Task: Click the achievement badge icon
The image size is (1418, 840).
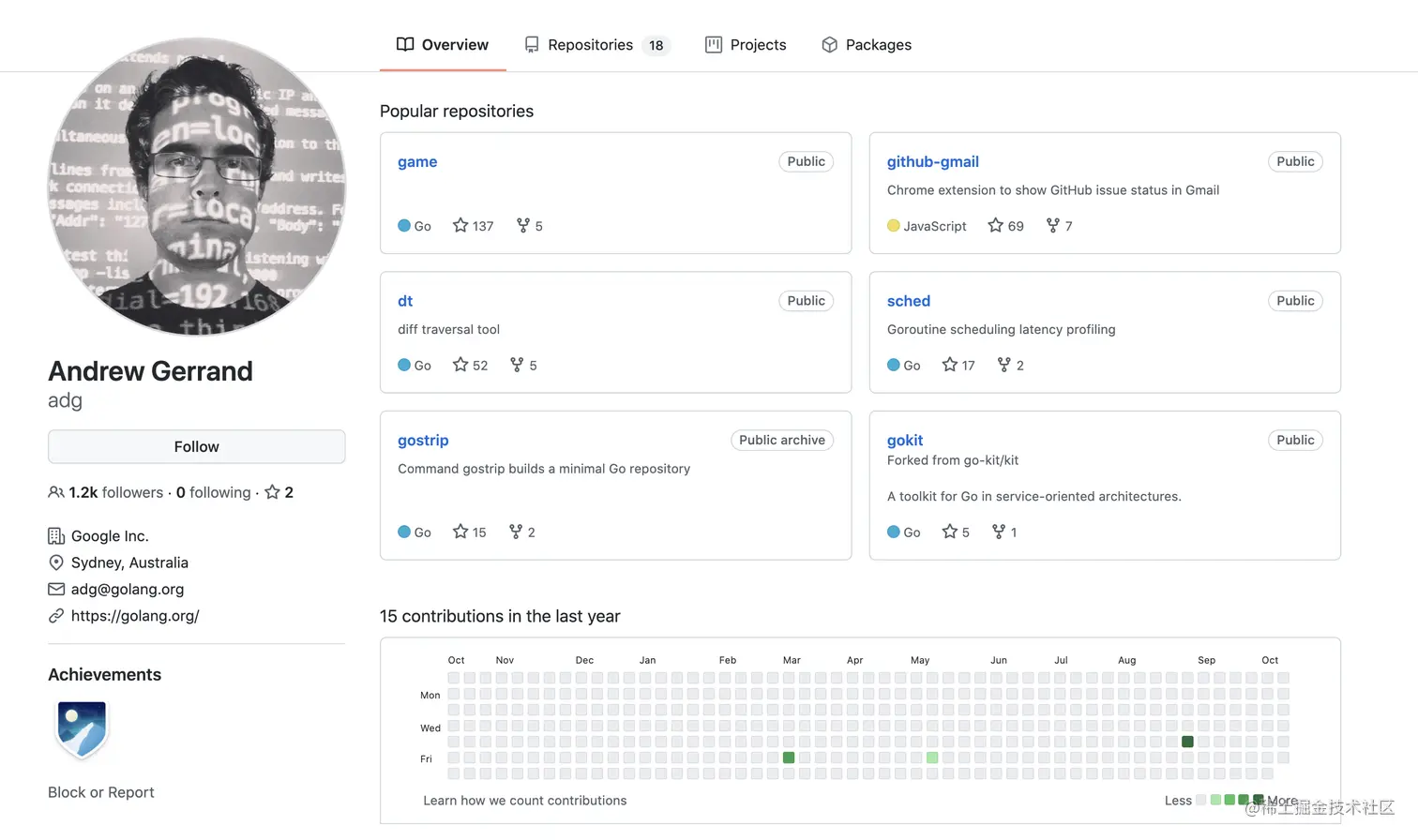Action: tap(82, 729)
